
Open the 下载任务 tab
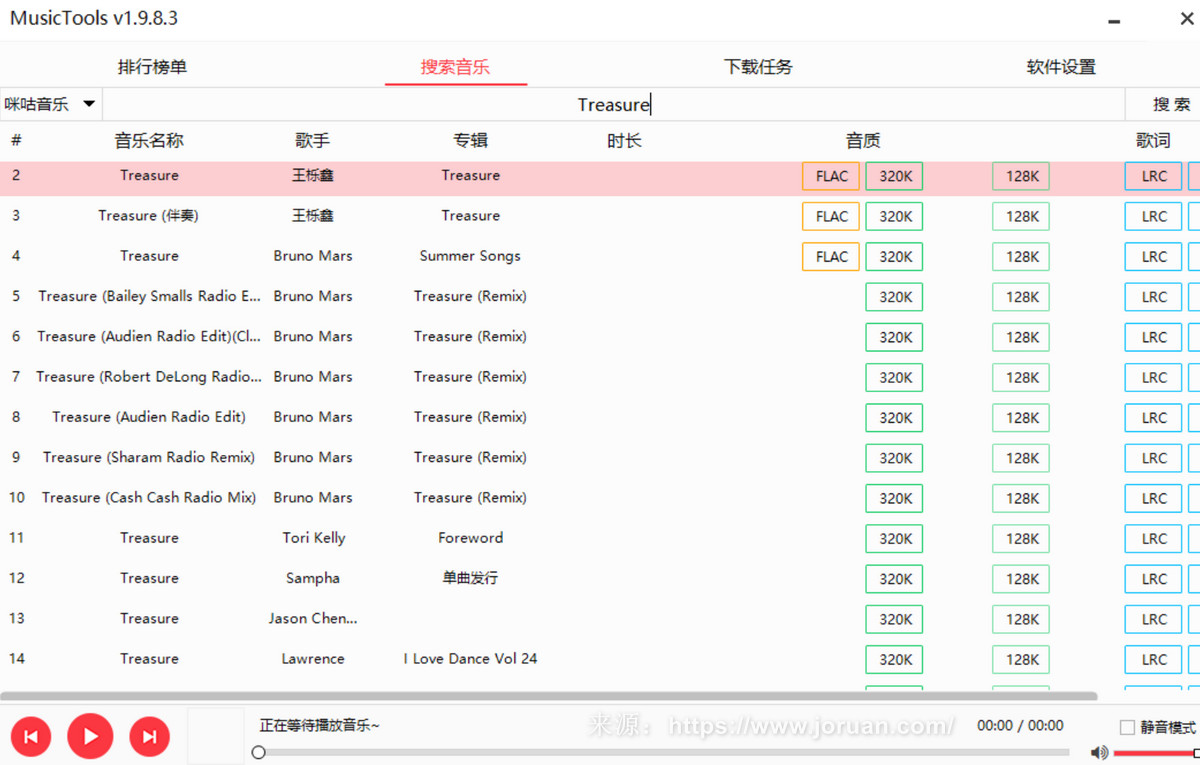[758, 67]
